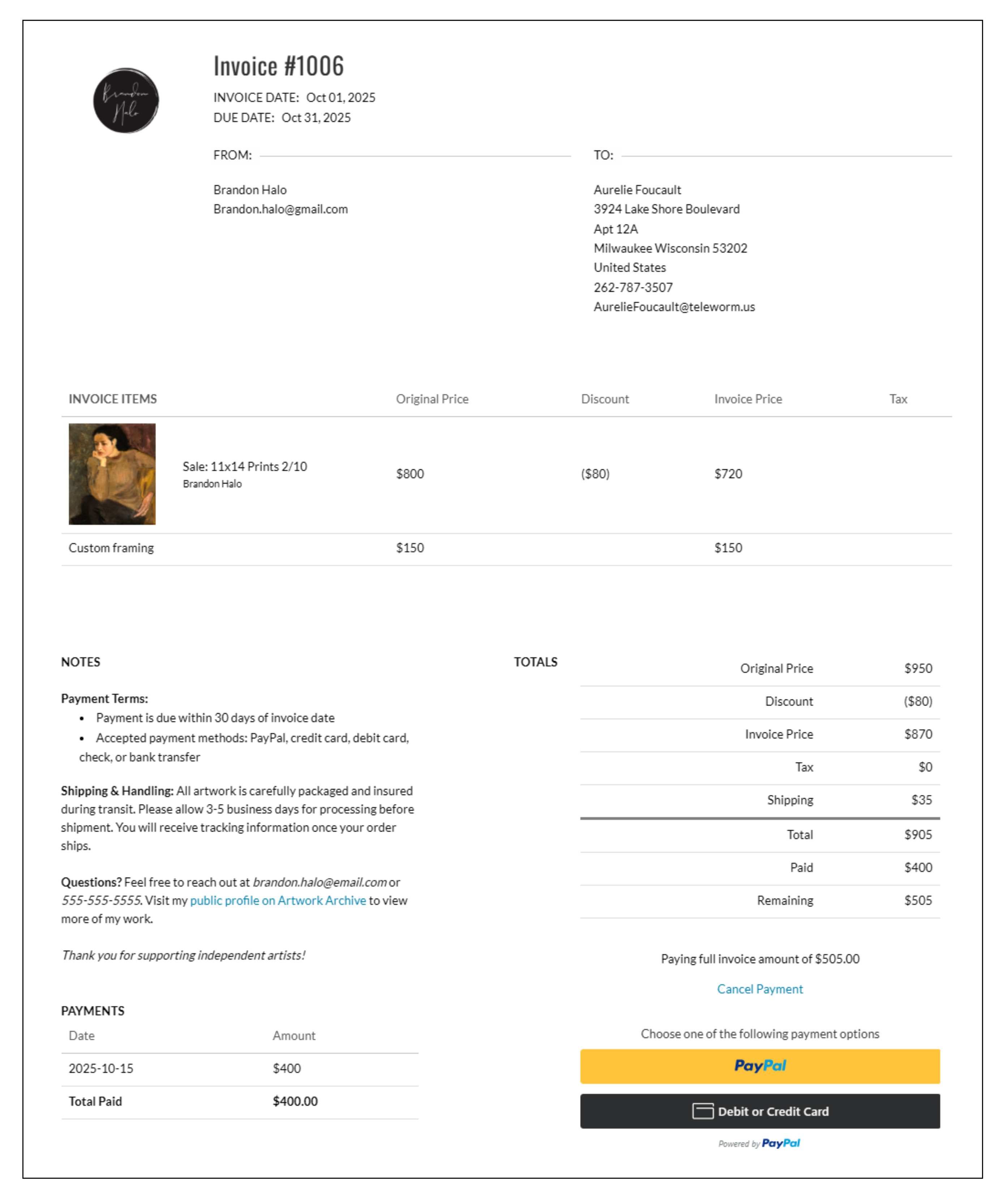Click the Remaining $505 total row
The image size is (1008, 1200).
pyautogui.click(x=760, y=901)
